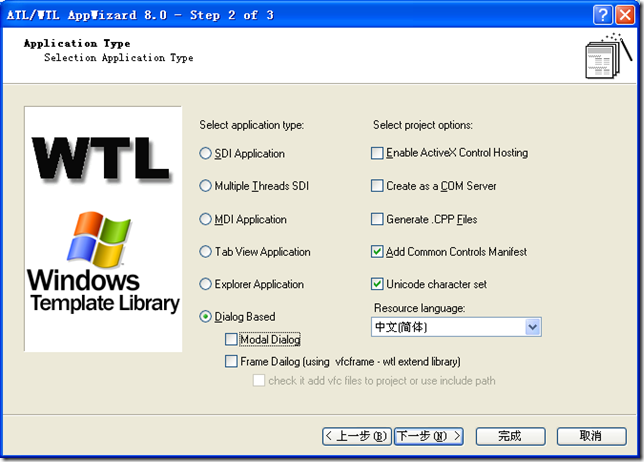Click 'Application Type' header title

77,44
